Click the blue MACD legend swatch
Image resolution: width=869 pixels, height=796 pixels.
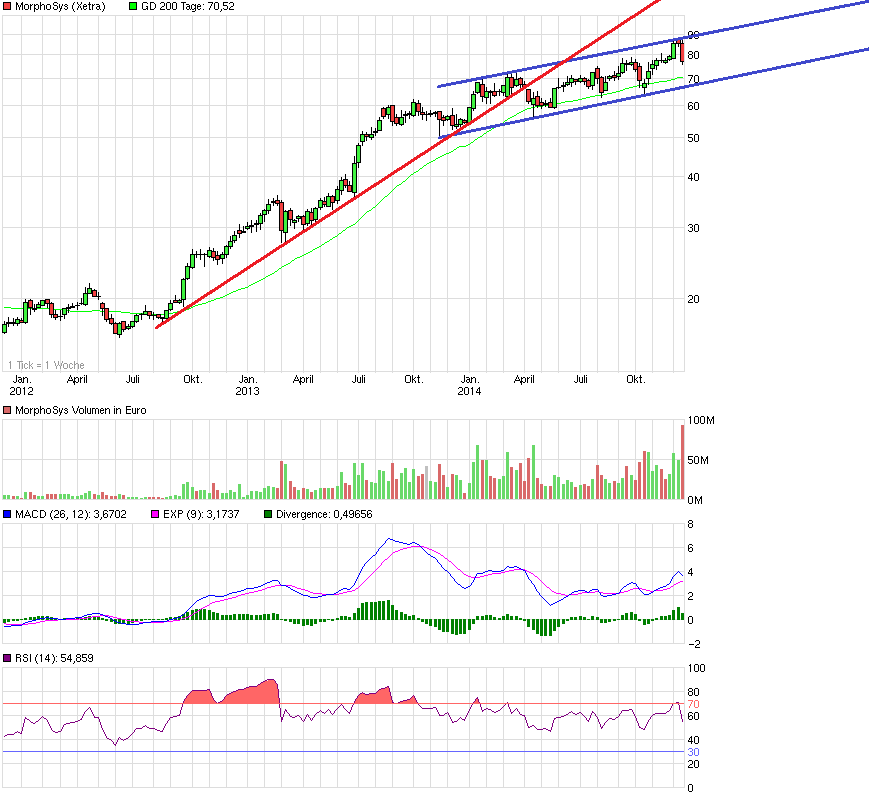coord(7,514)
